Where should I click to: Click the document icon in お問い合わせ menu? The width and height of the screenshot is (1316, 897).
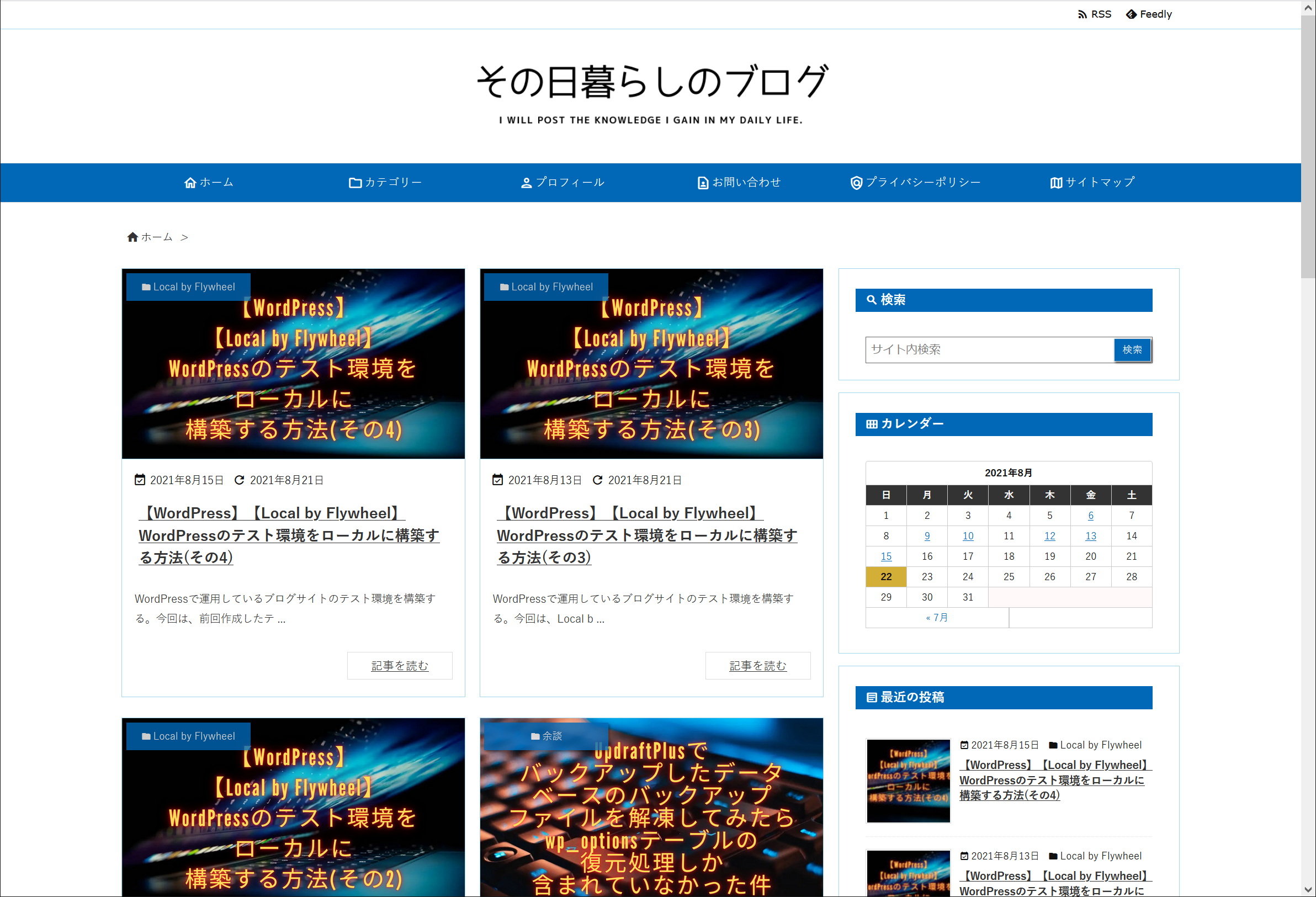703,182
